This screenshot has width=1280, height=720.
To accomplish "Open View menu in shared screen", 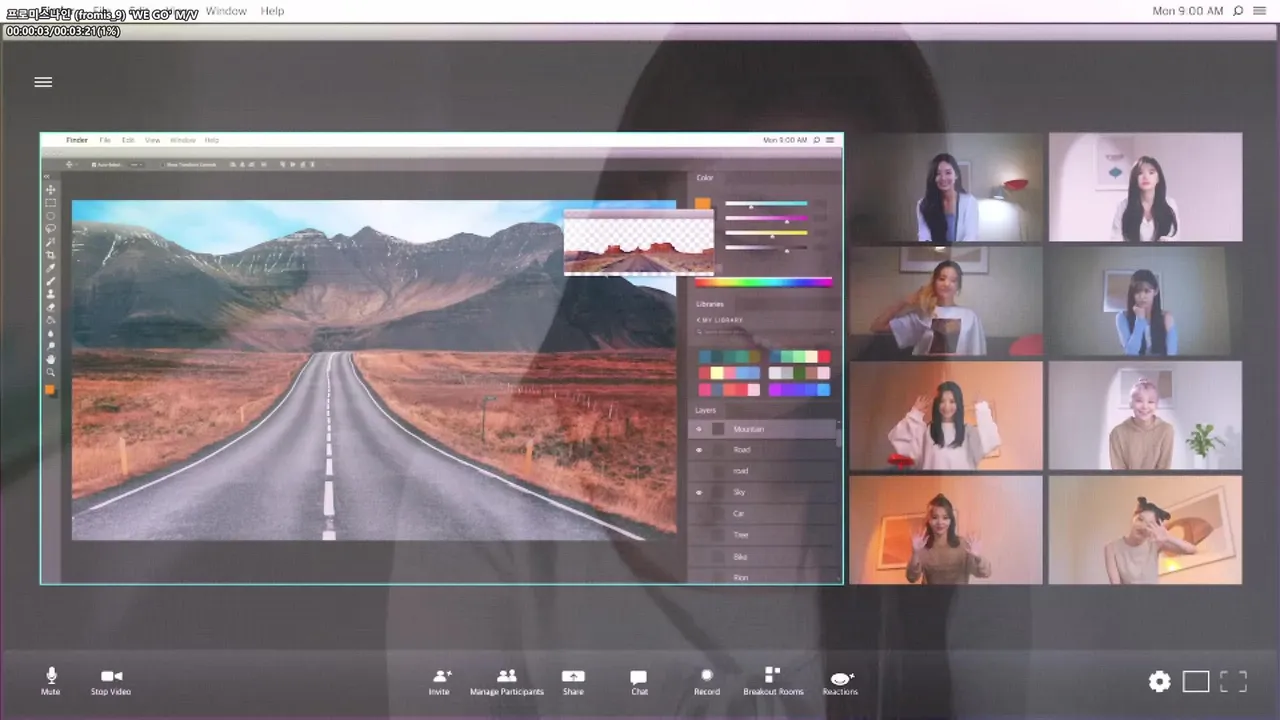I will tap(152, 140).
